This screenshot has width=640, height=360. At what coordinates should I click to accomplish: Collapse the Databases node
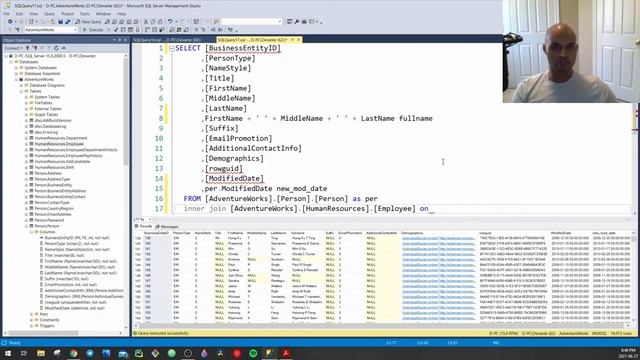click(x=11, y=62)
